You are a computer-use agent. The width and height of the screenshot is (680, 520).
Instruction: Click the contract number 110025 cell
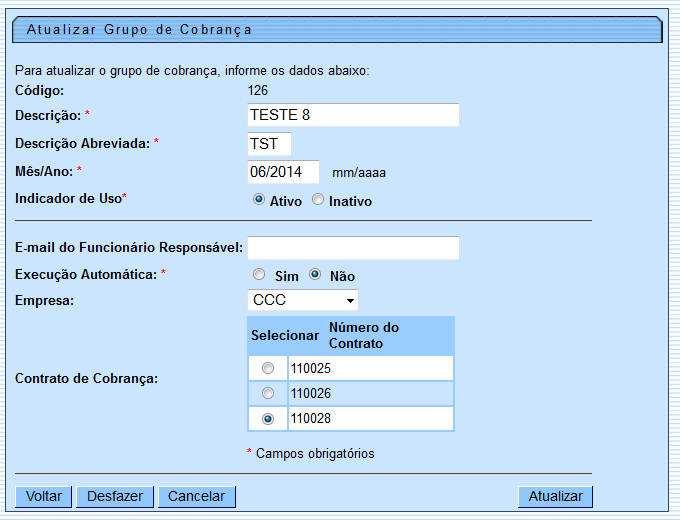tap(370, 368)
